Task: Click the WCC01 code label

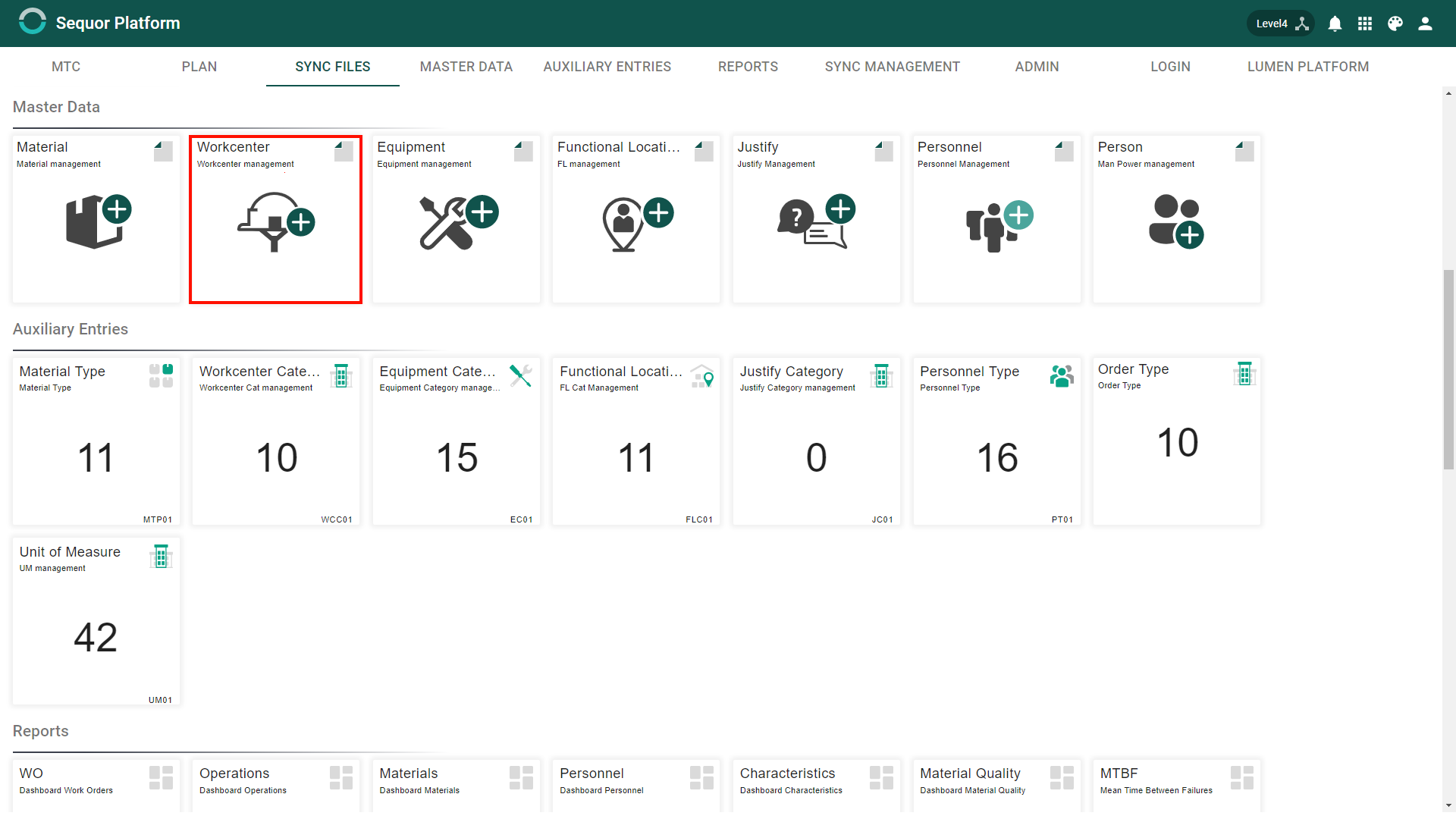Action: tap(337, 520)
